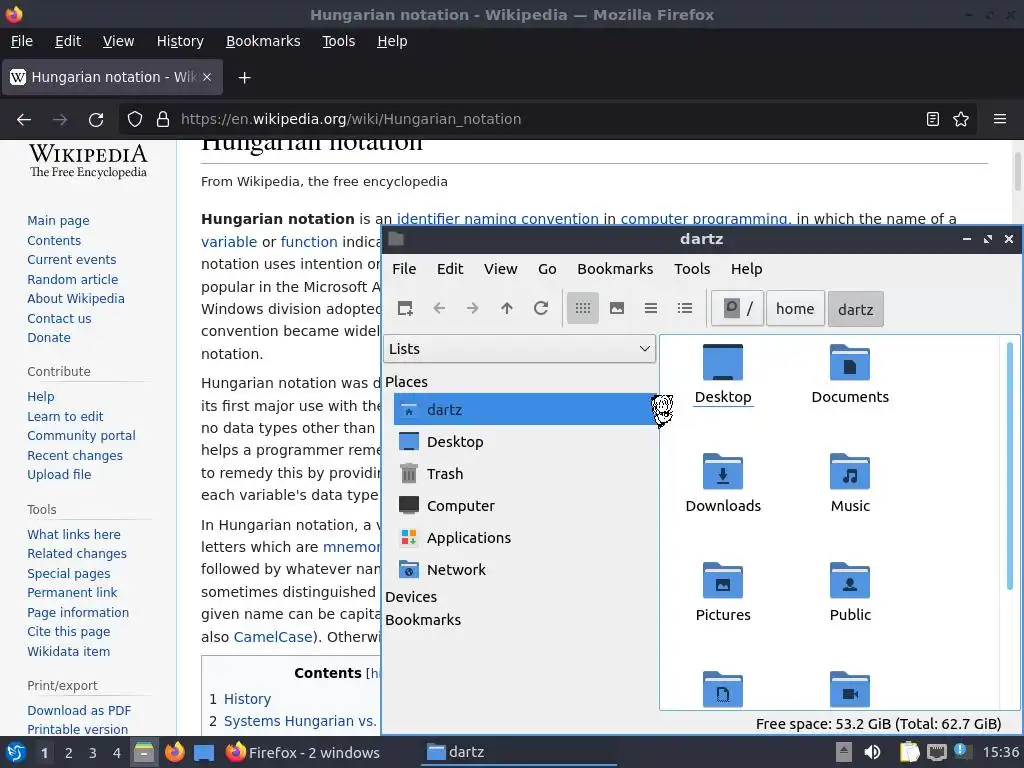The image size is (1024, 768).
Task: Reload the Wikipedia page in Firefox
Action: 96,119
